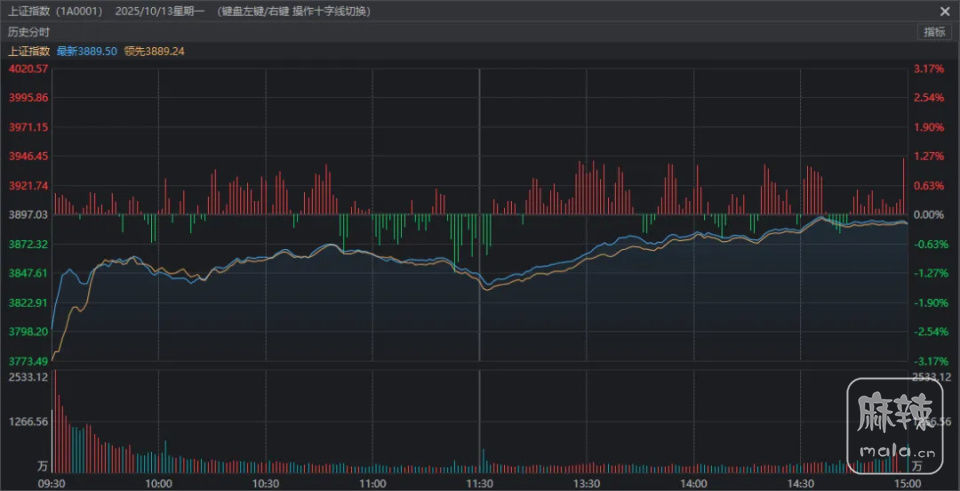Click the yellow 上证指数 legend label

(x=29, y=51)
